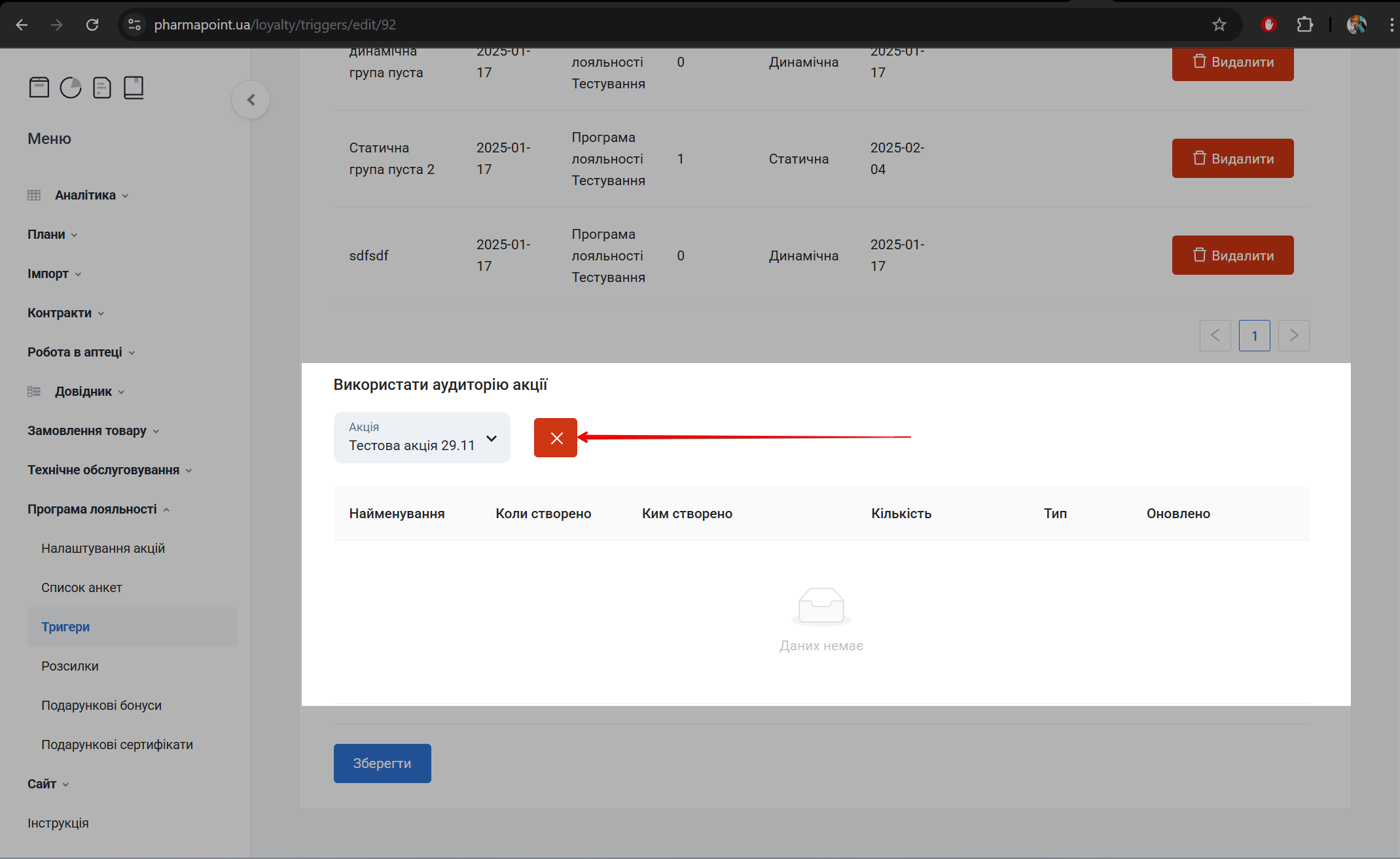Open the Інструкція link
This screenshot has height=859, width=1400.
click(x=58, y=823)
